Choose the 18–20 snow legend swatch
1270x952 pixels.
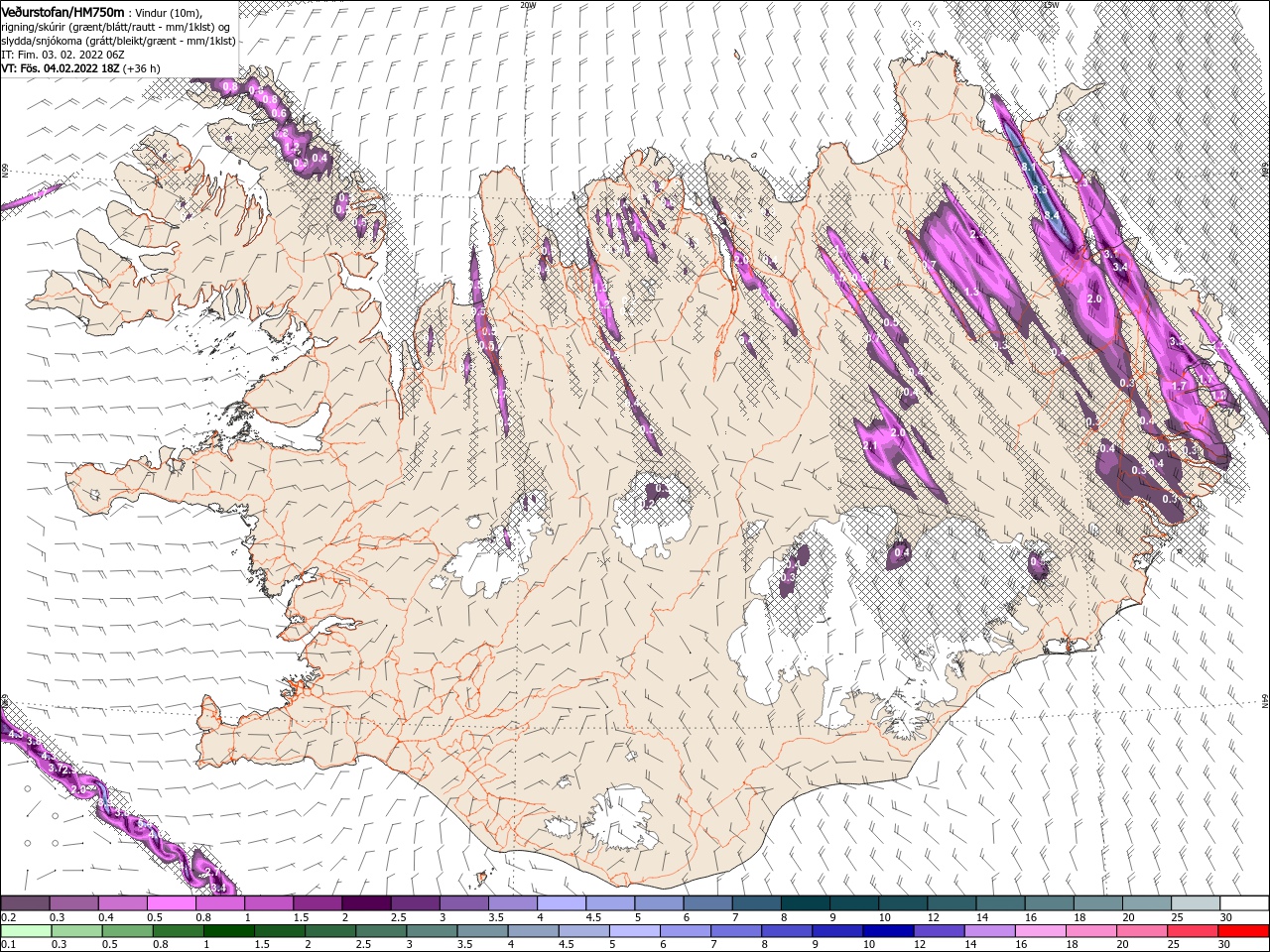click(x=1097, y=903)
